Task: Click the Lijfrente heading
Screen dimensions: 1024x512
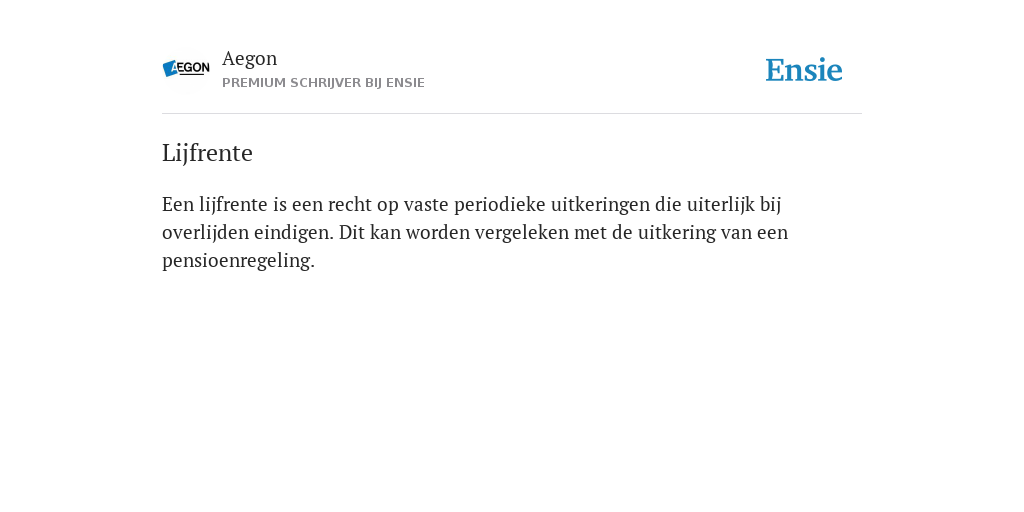Action: point(207,153)
